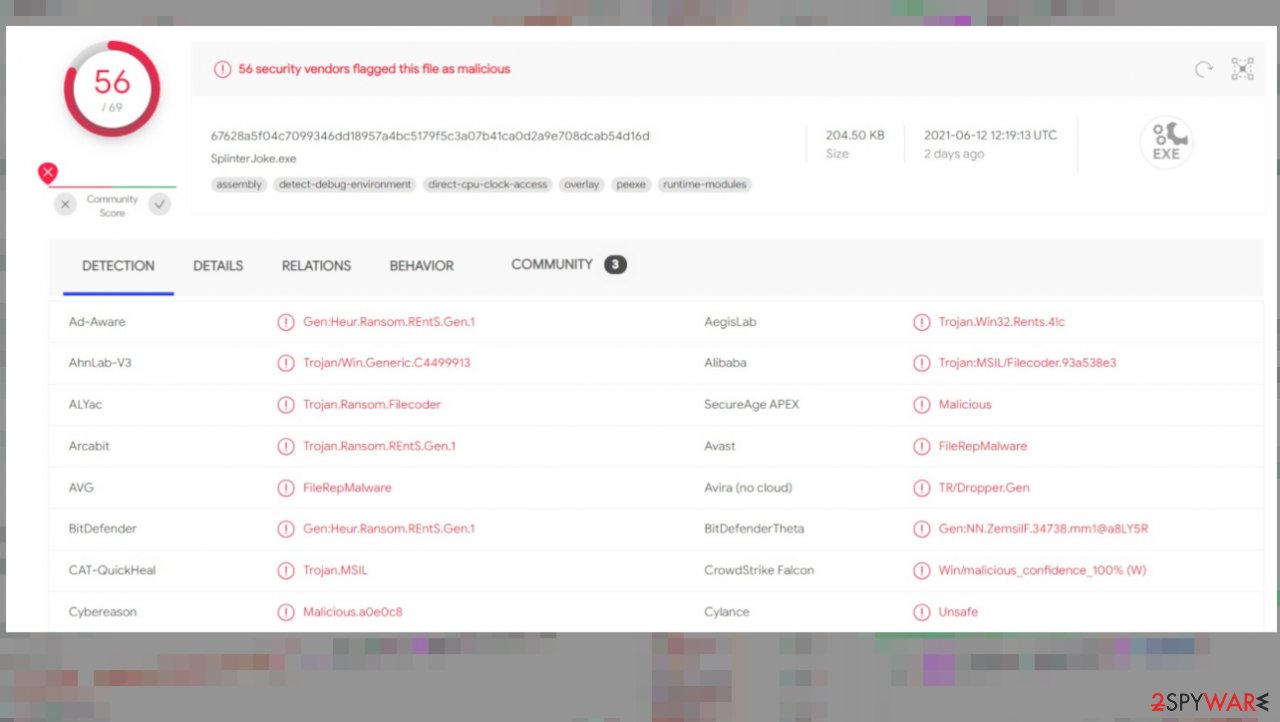The image size is (1280, 722).
Task: Click alert icon next to Cylance result
Action: coord(921,612)
